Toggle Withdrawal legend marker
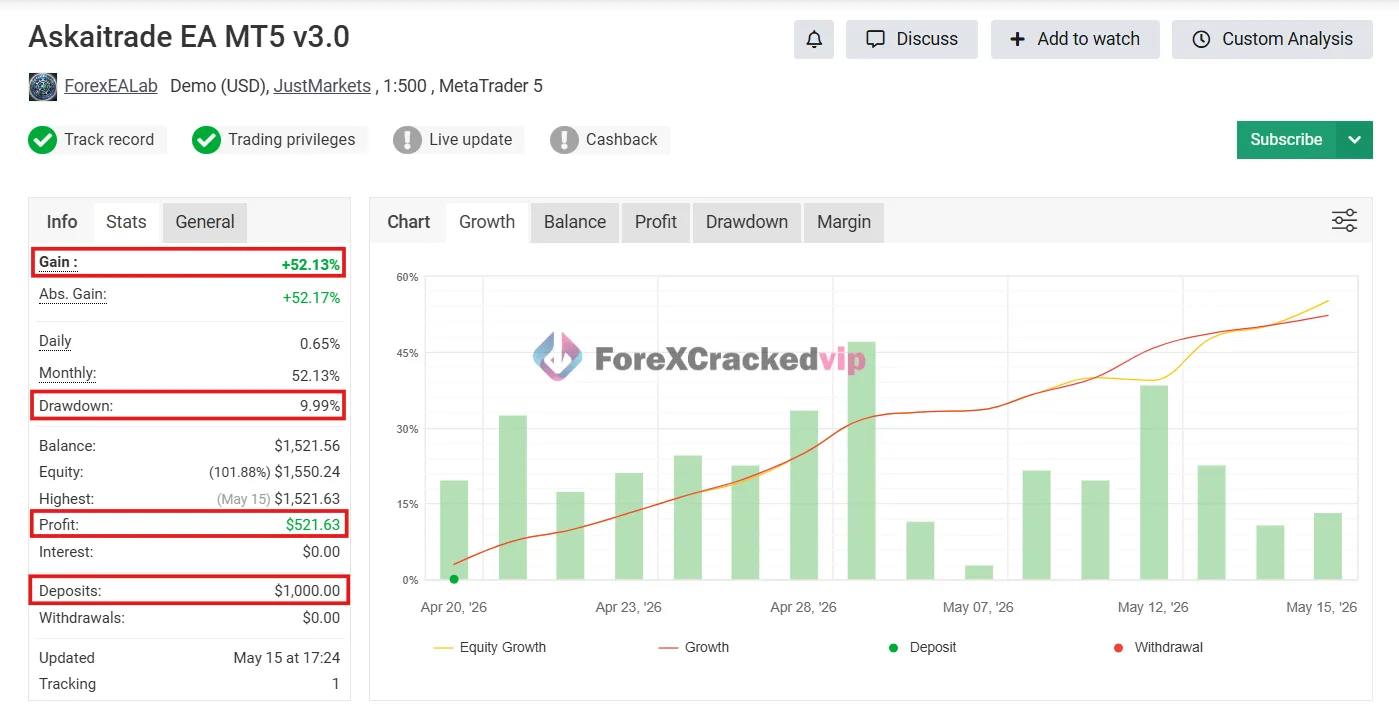Viewport: 1399px width, 716px height. 1158,647
